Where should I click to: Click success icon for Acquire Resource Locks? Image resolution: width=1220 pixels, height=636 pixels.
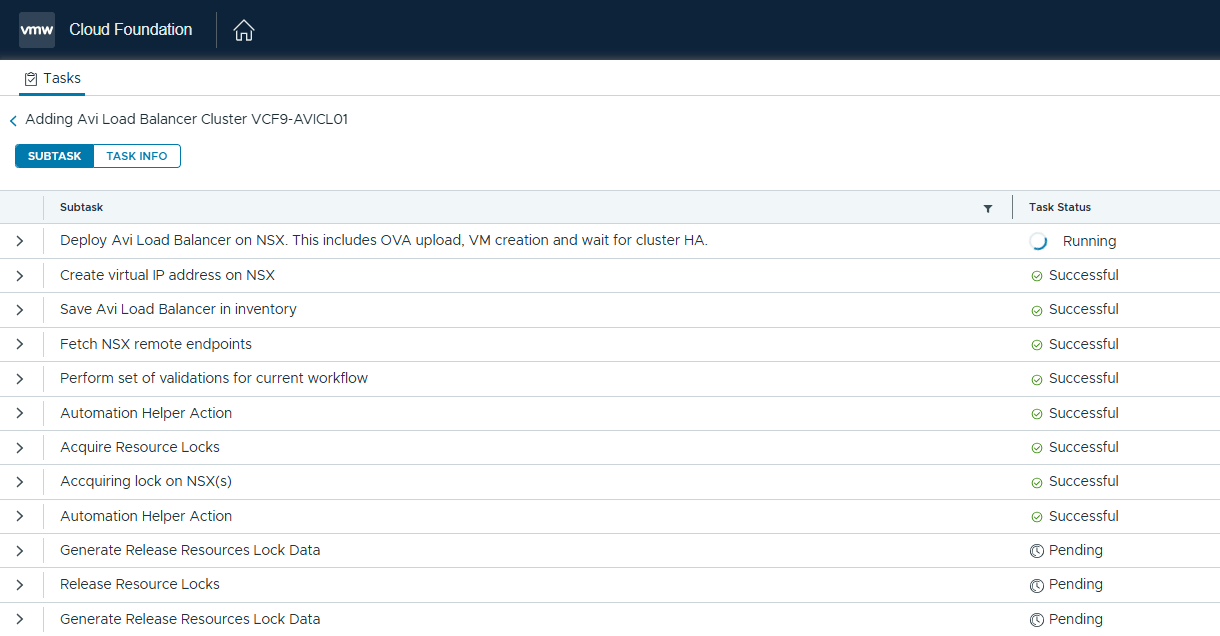click(x=1037, y=448)
